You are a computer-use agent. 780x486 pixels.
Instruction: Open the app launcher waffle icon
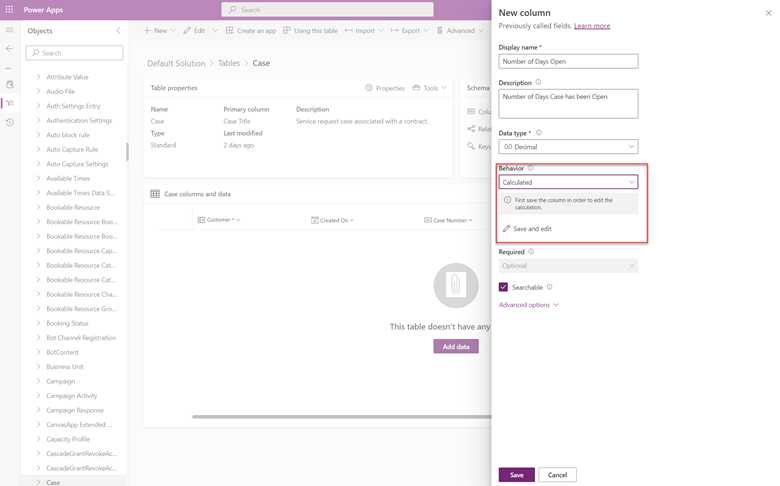click(x=10, y=9)
